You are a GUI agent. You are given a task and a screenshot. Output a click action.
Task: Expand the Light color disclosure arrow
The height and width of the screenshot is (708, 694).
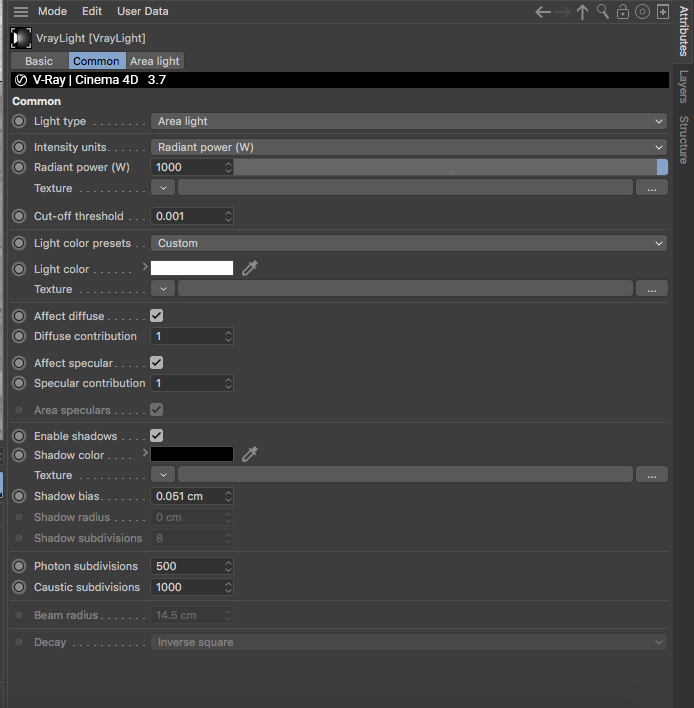[x=145, y=267]
